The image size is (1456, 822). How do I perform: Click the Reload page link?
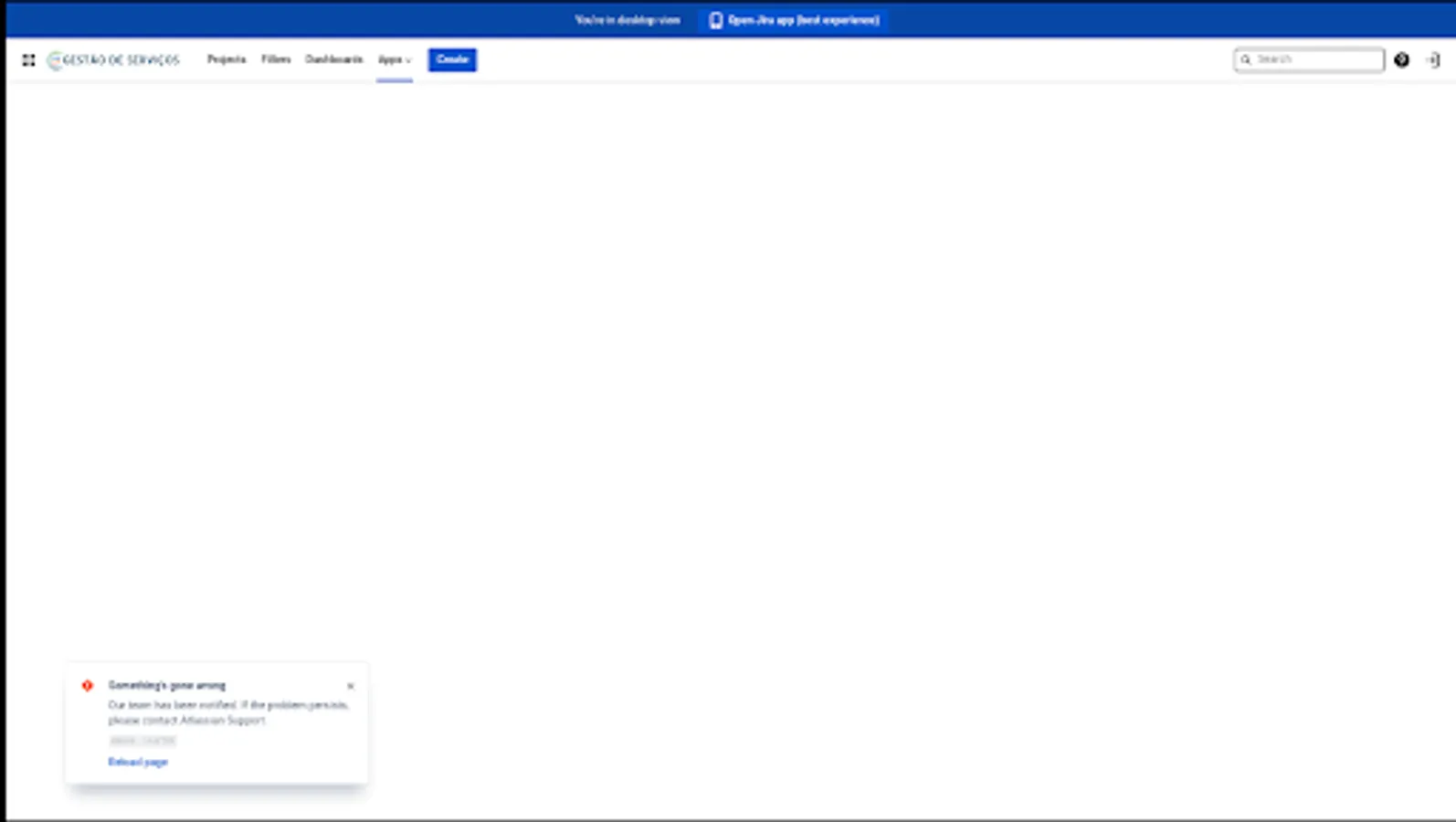(138, 762)
